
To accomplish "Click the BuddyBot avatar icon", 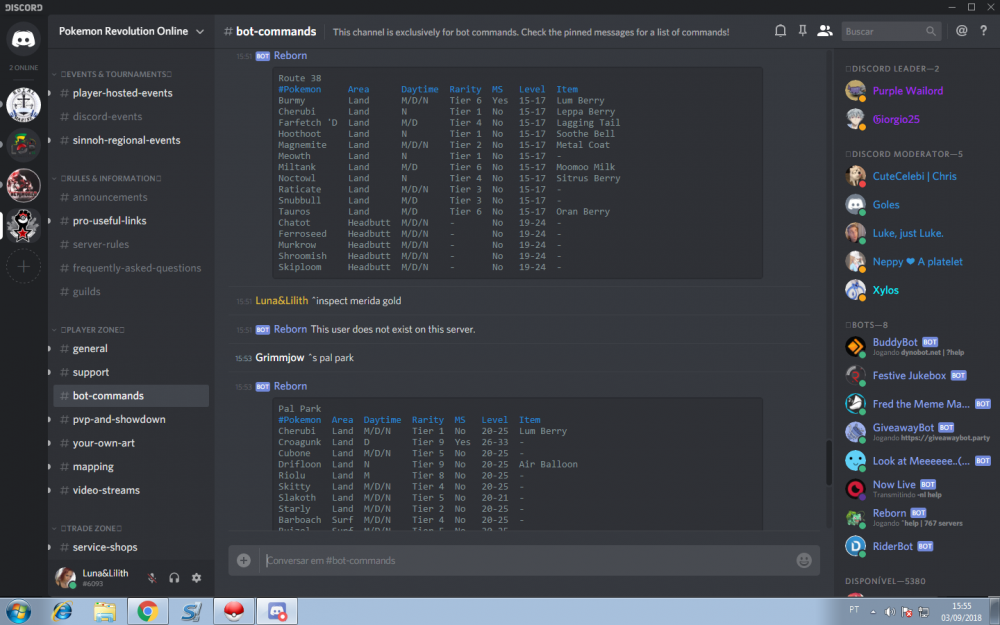I will click(855, 346).
